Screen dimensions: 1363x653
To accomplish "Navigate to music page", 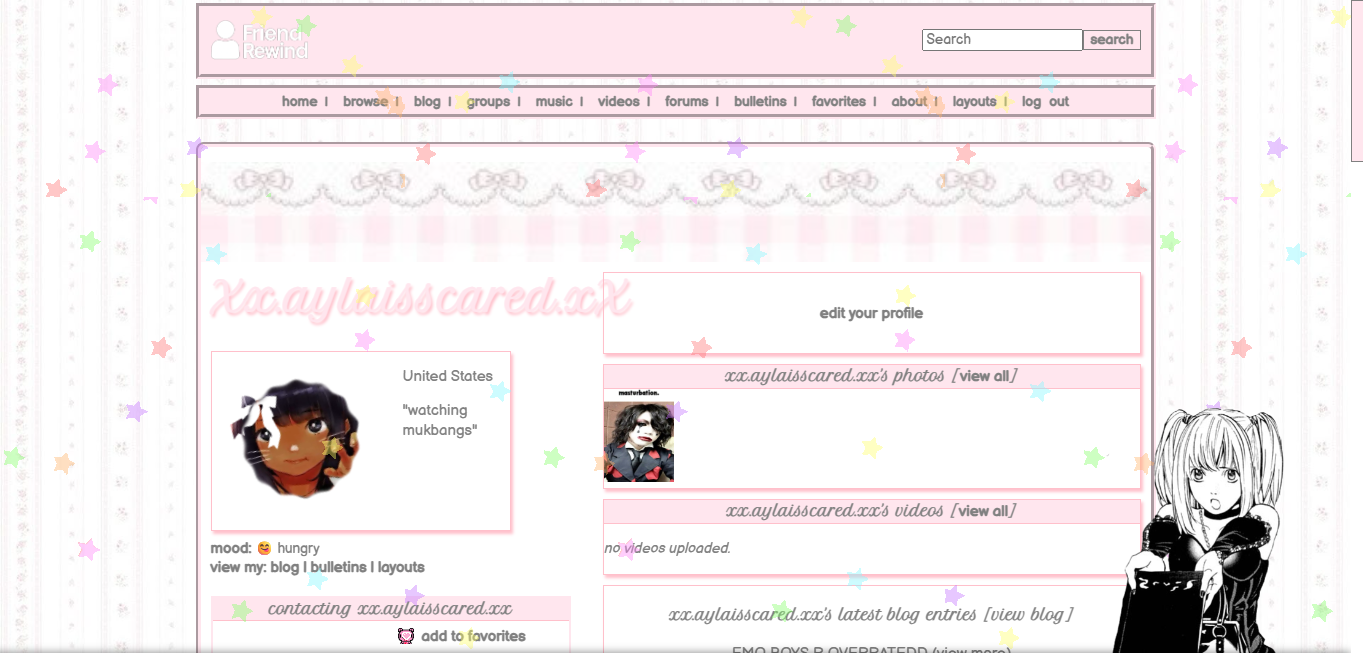I will click(554, 101).
